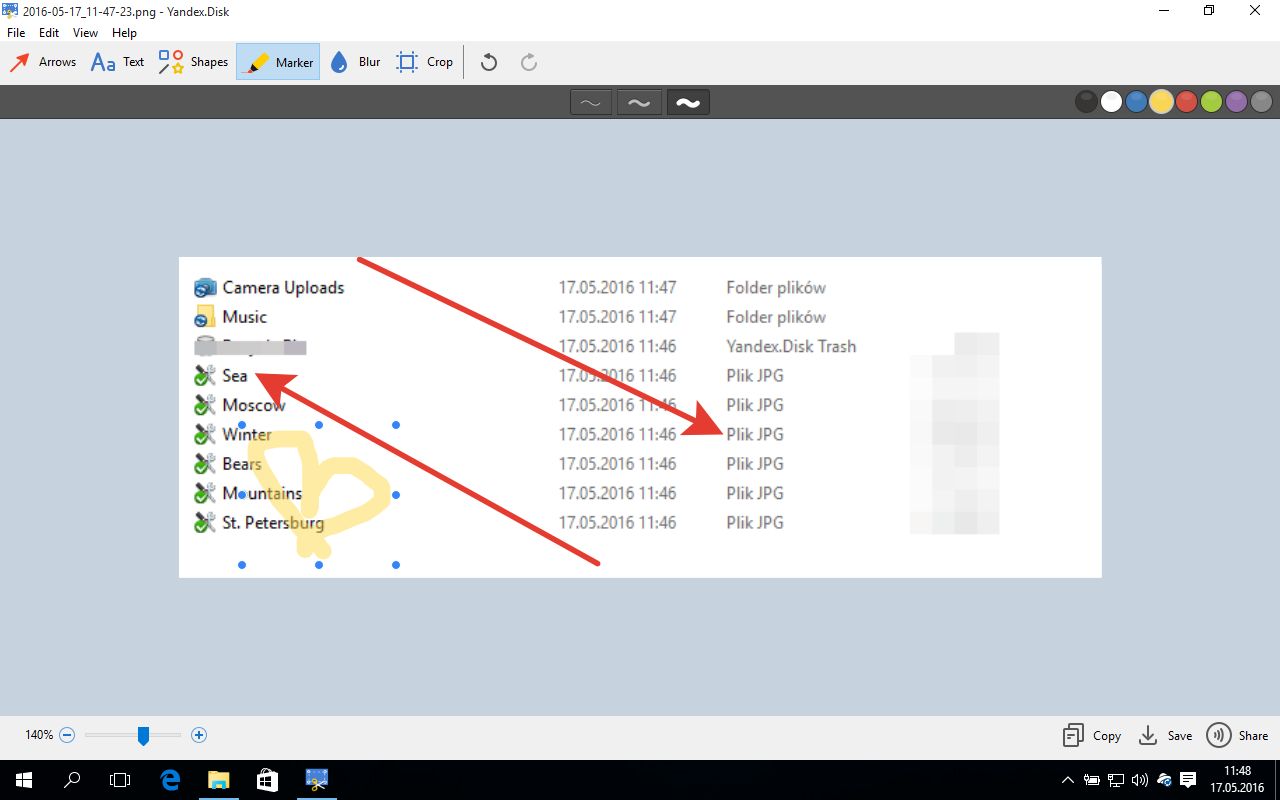Viewport: 1280px width, 800px height.
Task: Pick the red color swatch
Action: pyautogui.click(x=1186, y=102)
